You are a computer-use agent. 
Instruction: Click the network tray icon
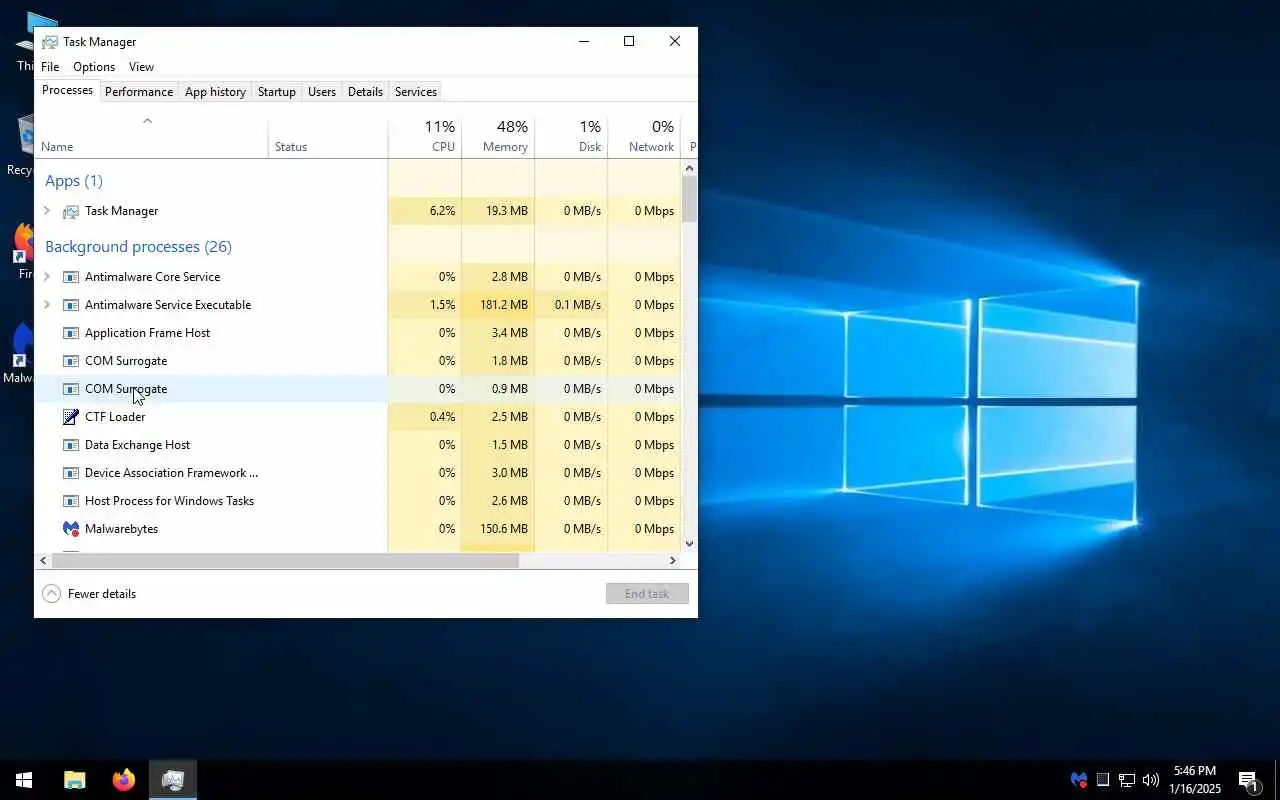pyautogui.click(x=1127, y=780)
